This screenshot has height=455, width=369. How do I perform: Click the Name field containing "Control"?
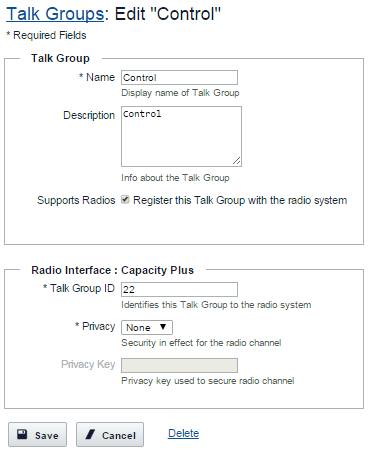point(179,77)
